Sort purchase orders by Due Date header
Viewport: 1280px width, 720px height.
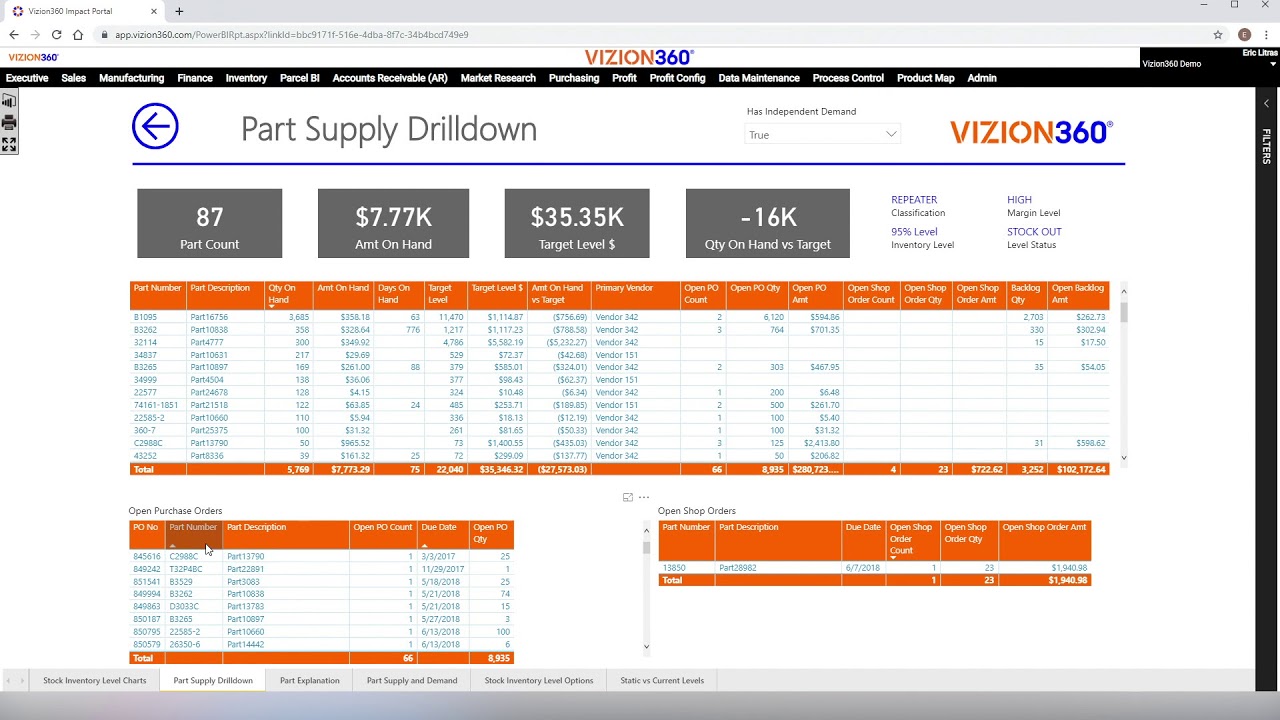[x=443, y=534]
